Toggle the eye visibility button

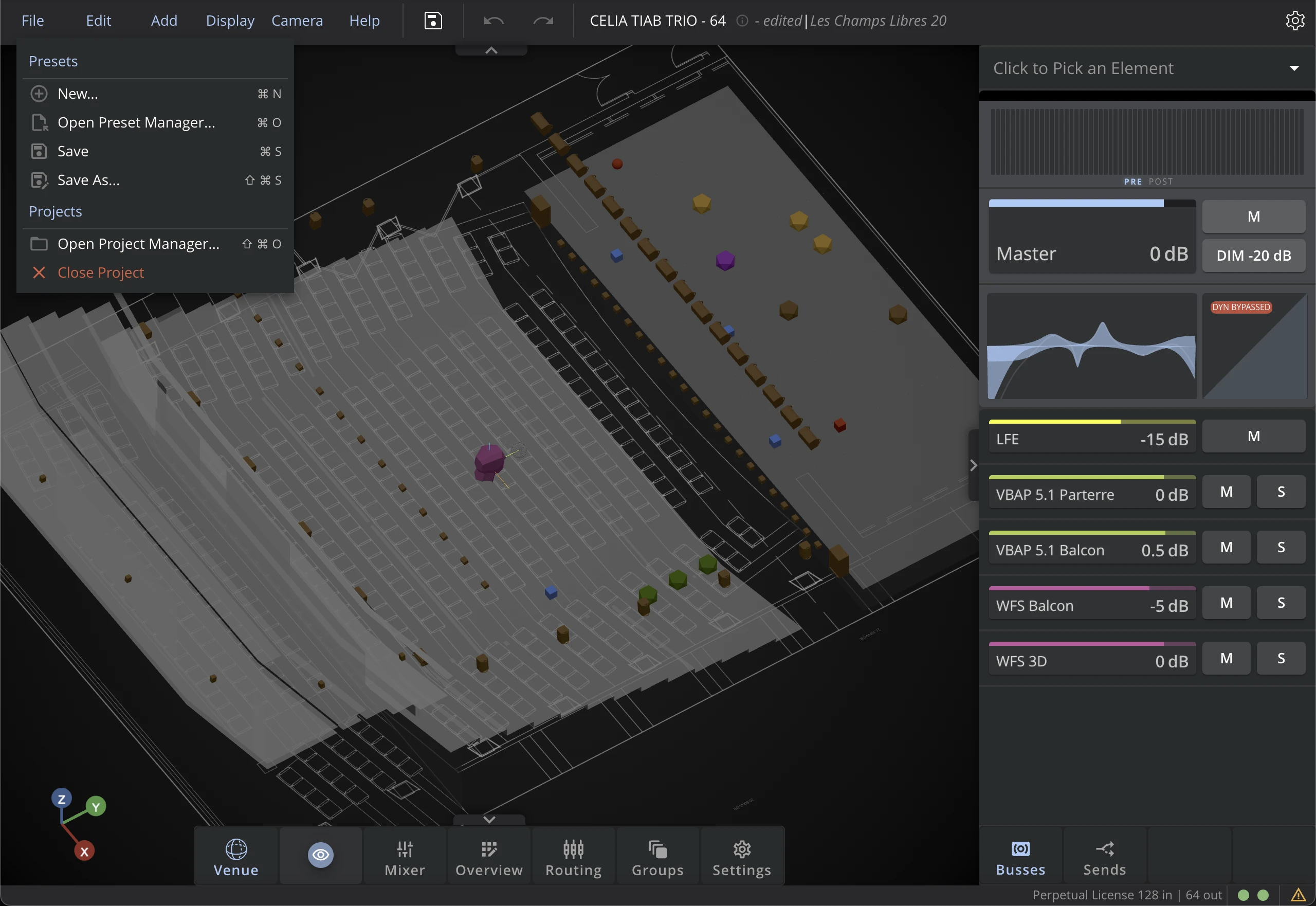coord(321,855)
